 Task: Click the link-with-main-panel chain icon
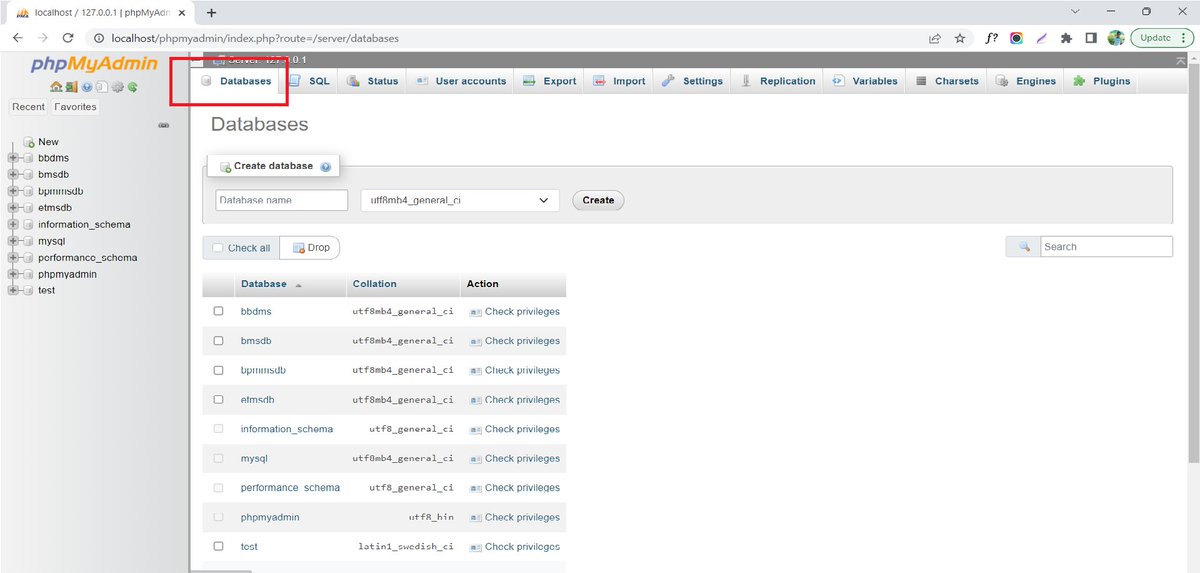164,125
